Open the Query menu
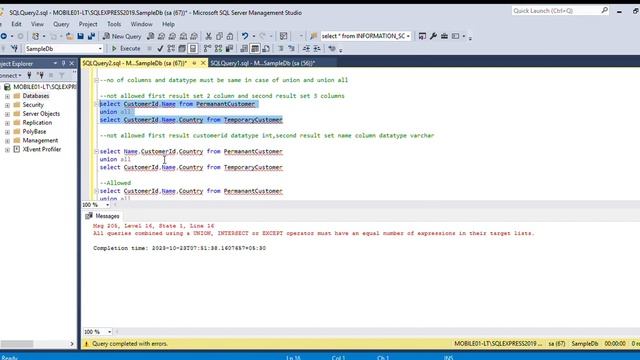 point(61,24)
